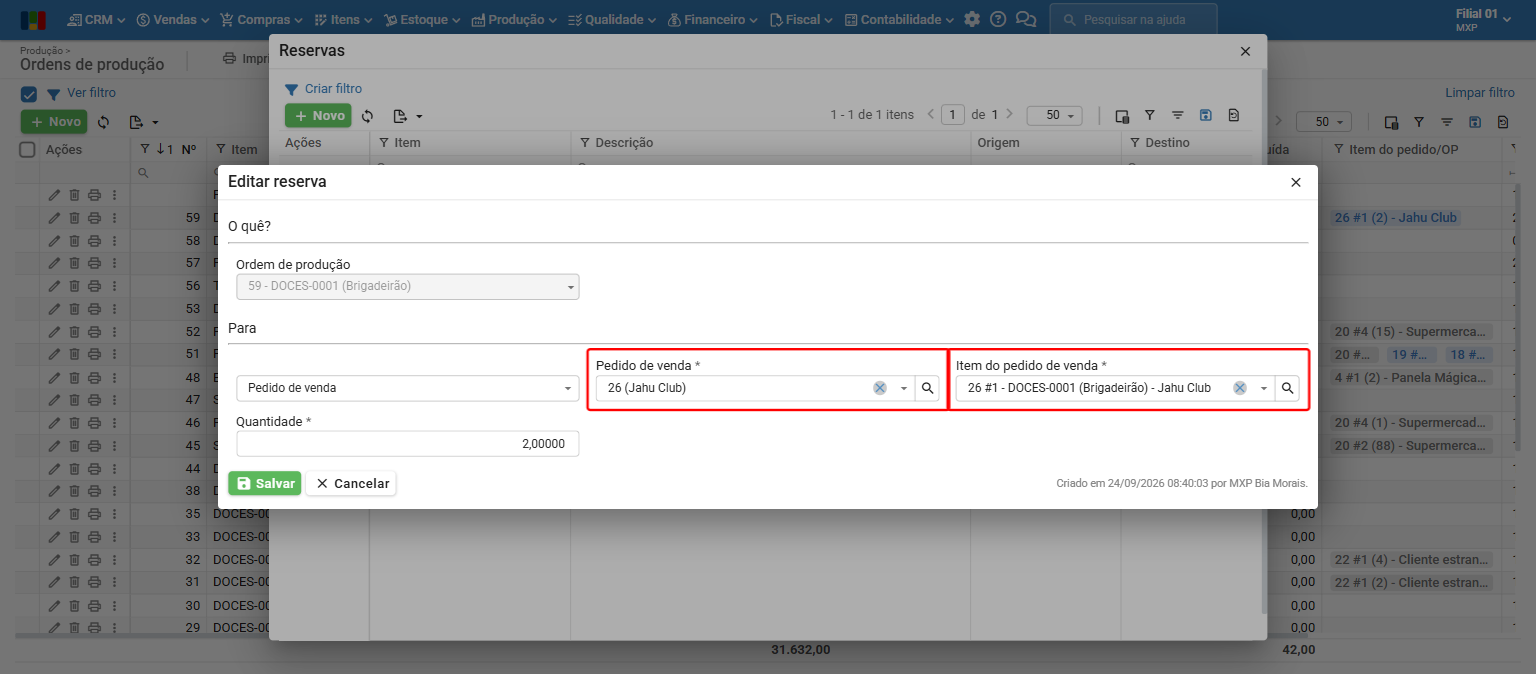Delete production order row 57 with trash icon
The image size is (1536, 674).
point(74,263)
